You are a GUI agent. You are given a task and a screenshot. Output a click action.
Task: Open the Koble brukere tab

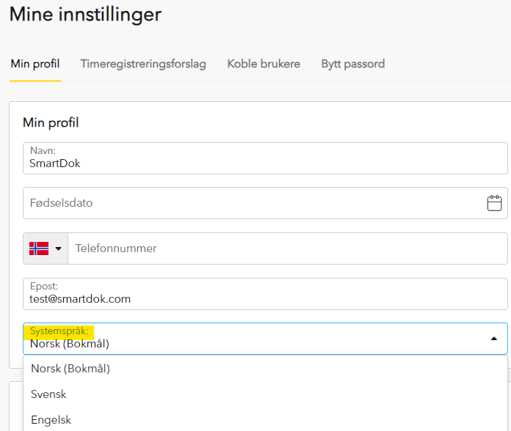(x=264, y=64)
